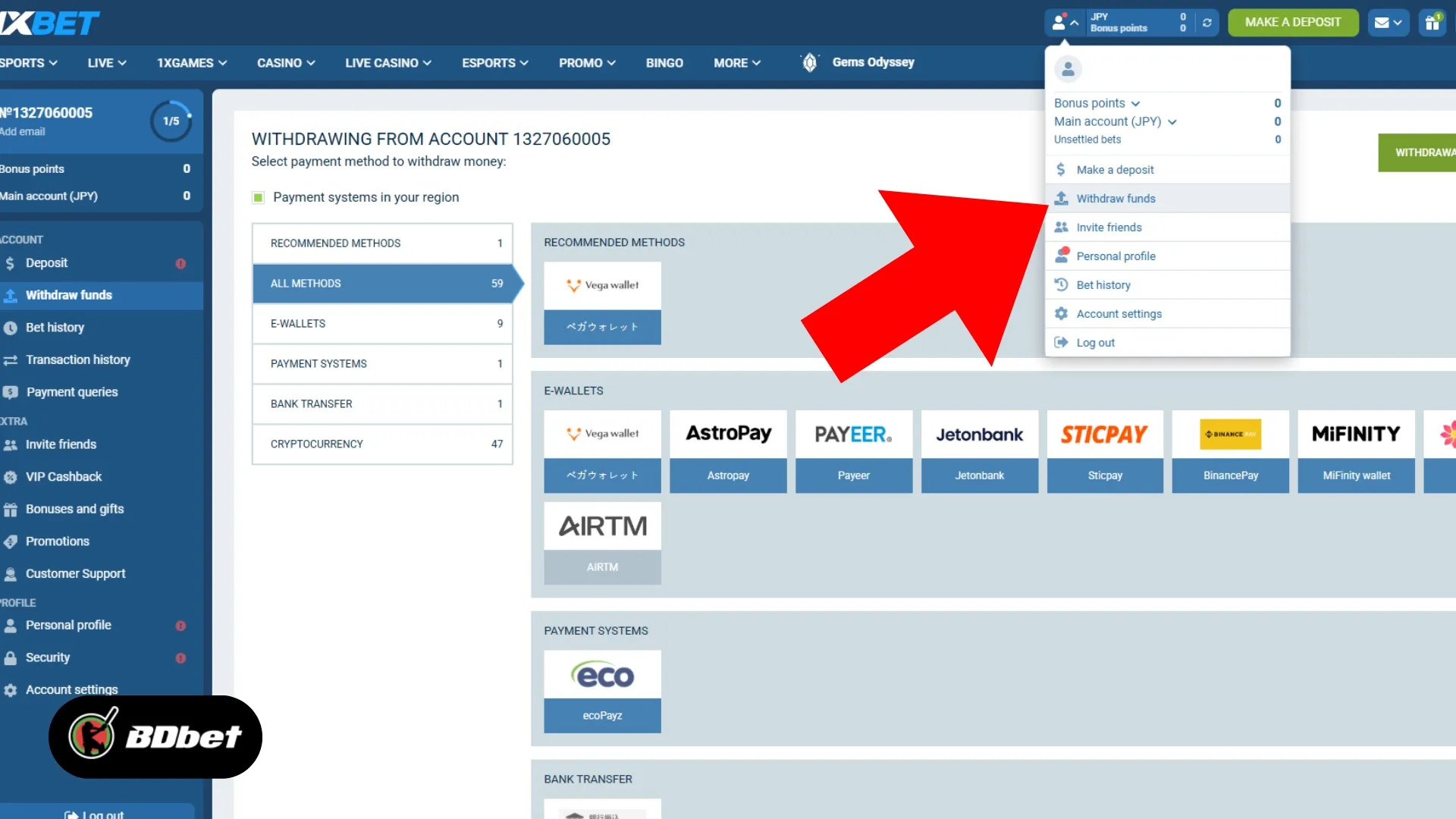Click sidebar Bonuses and gifts icon
Viewport: 1456px width, 819px height.
(x=10, y=510)
